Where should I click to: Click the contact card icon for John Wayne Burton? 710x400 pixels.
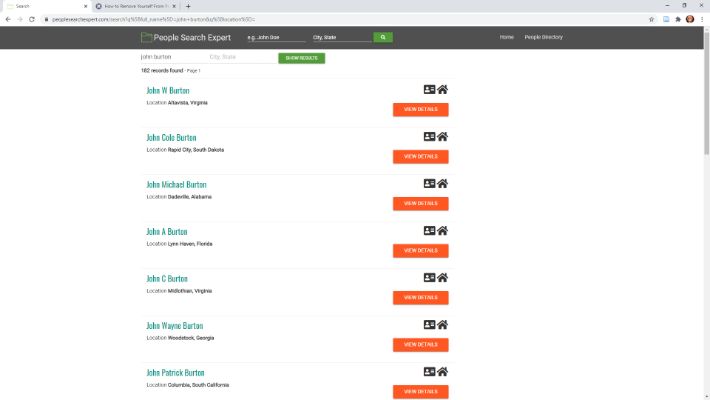pos(429,325)
